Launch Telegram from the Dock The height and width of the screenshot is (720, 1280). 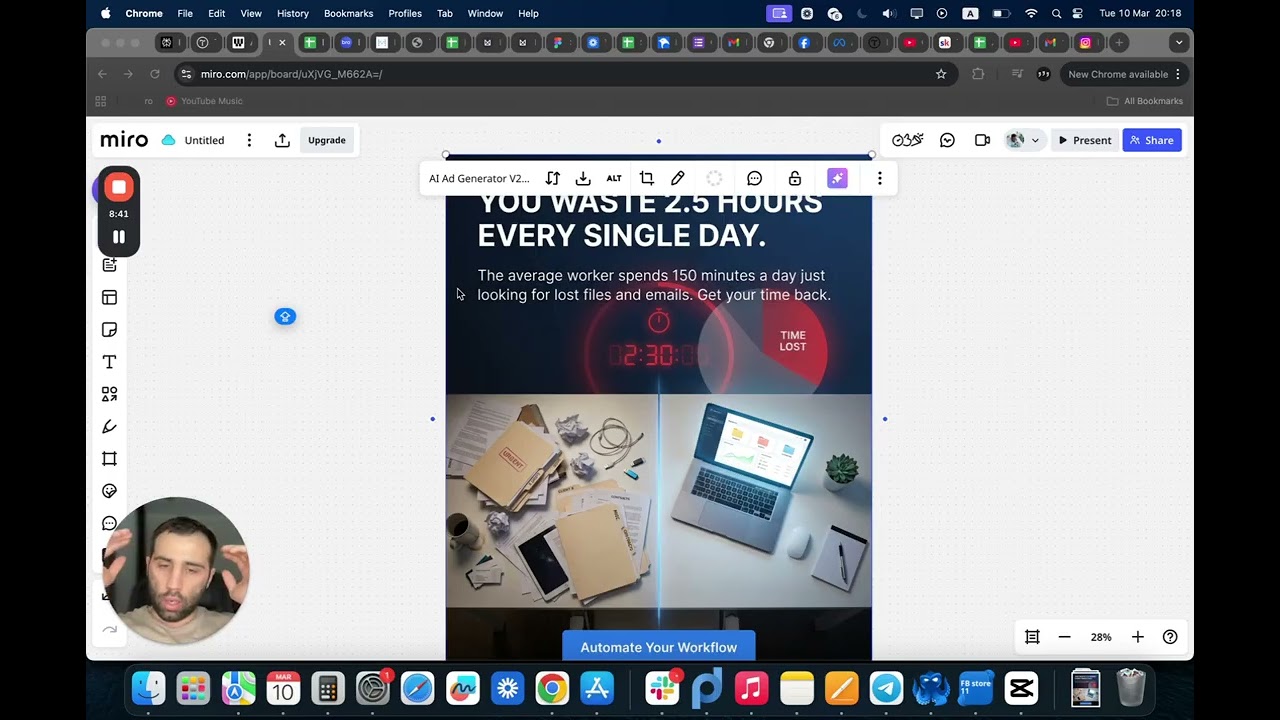click(886, 688)
